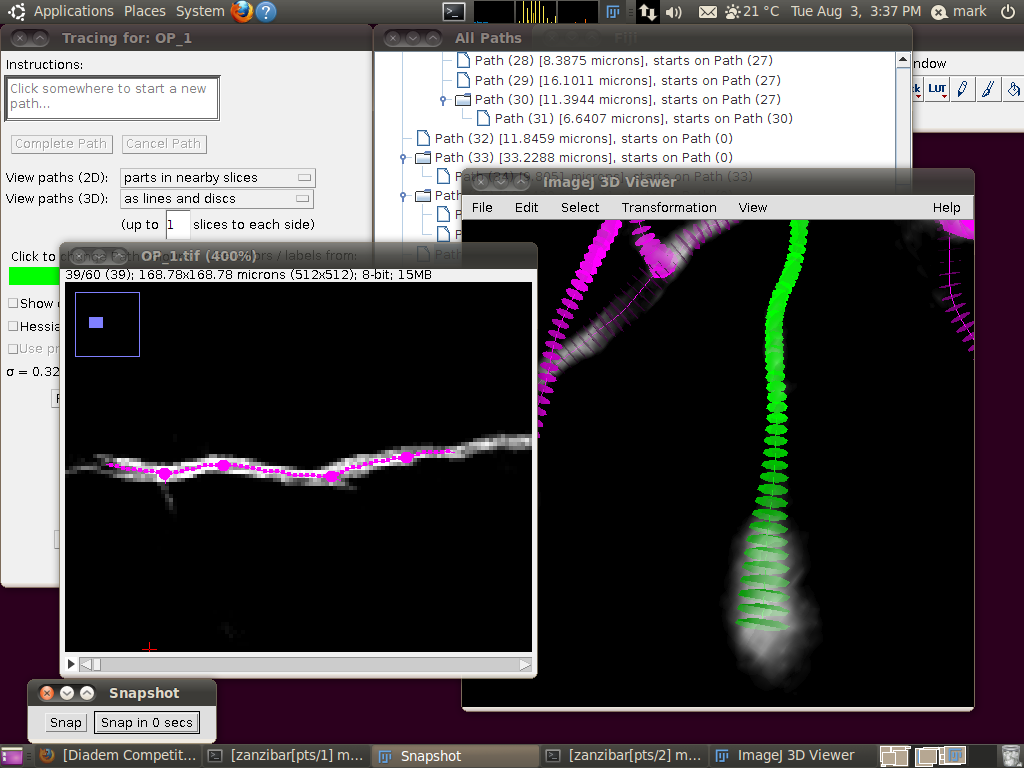Toggle the greyed Use pr... checkbox
The width and height of the screenshot is (1024, 768).
pos(13,349)
